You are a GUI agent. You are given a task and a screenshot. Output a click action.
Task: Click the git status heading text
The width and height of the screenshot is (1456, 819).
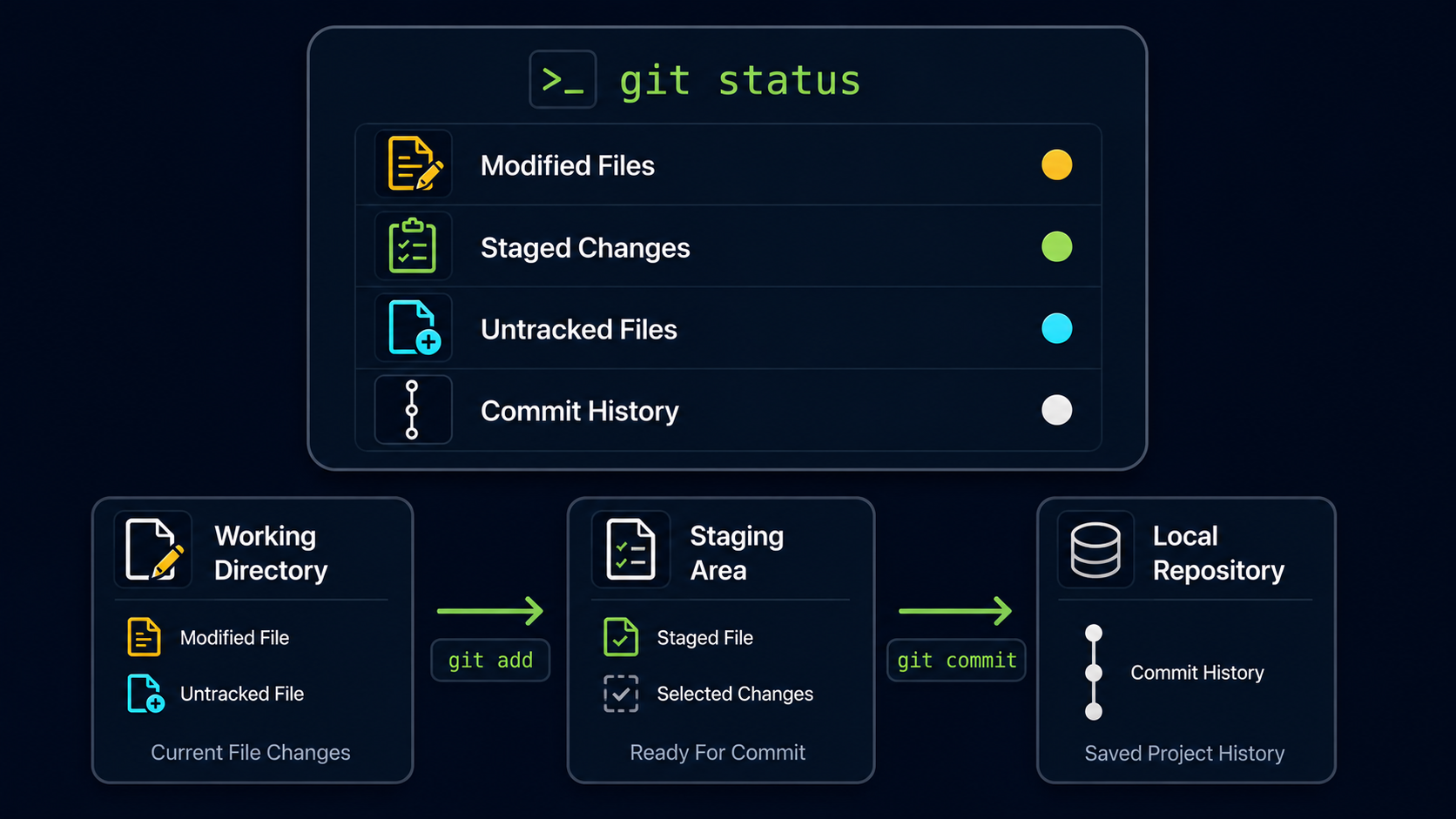(740, 81)
